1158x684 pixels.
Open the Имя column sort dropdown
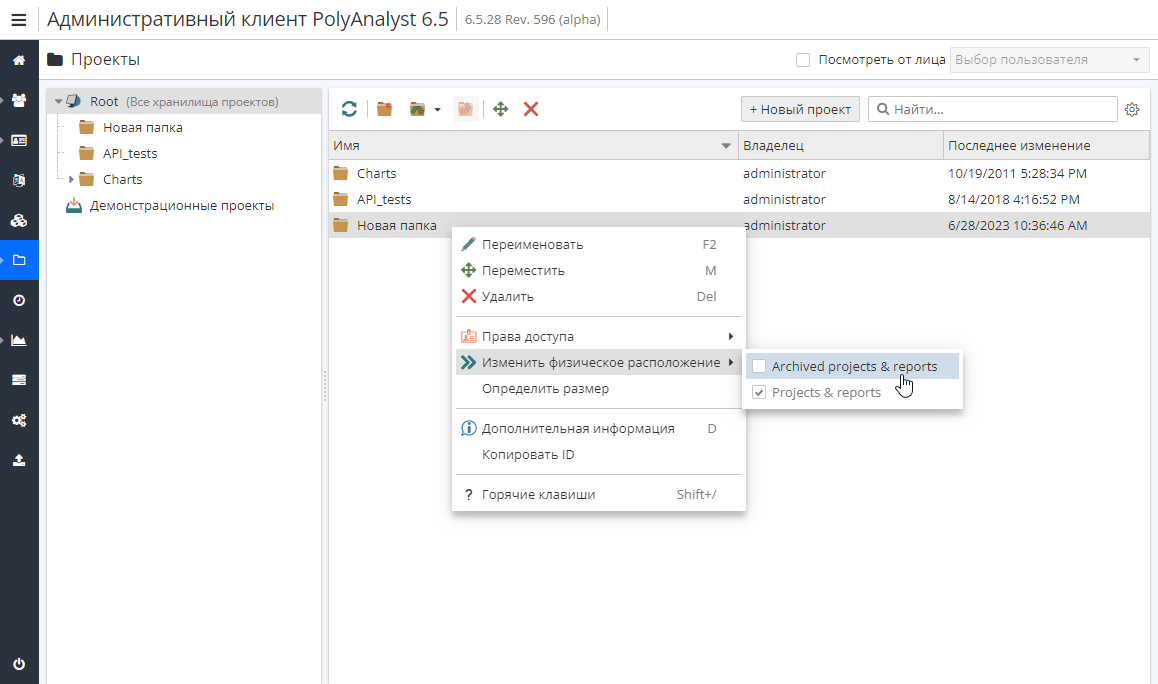point(725,146)
